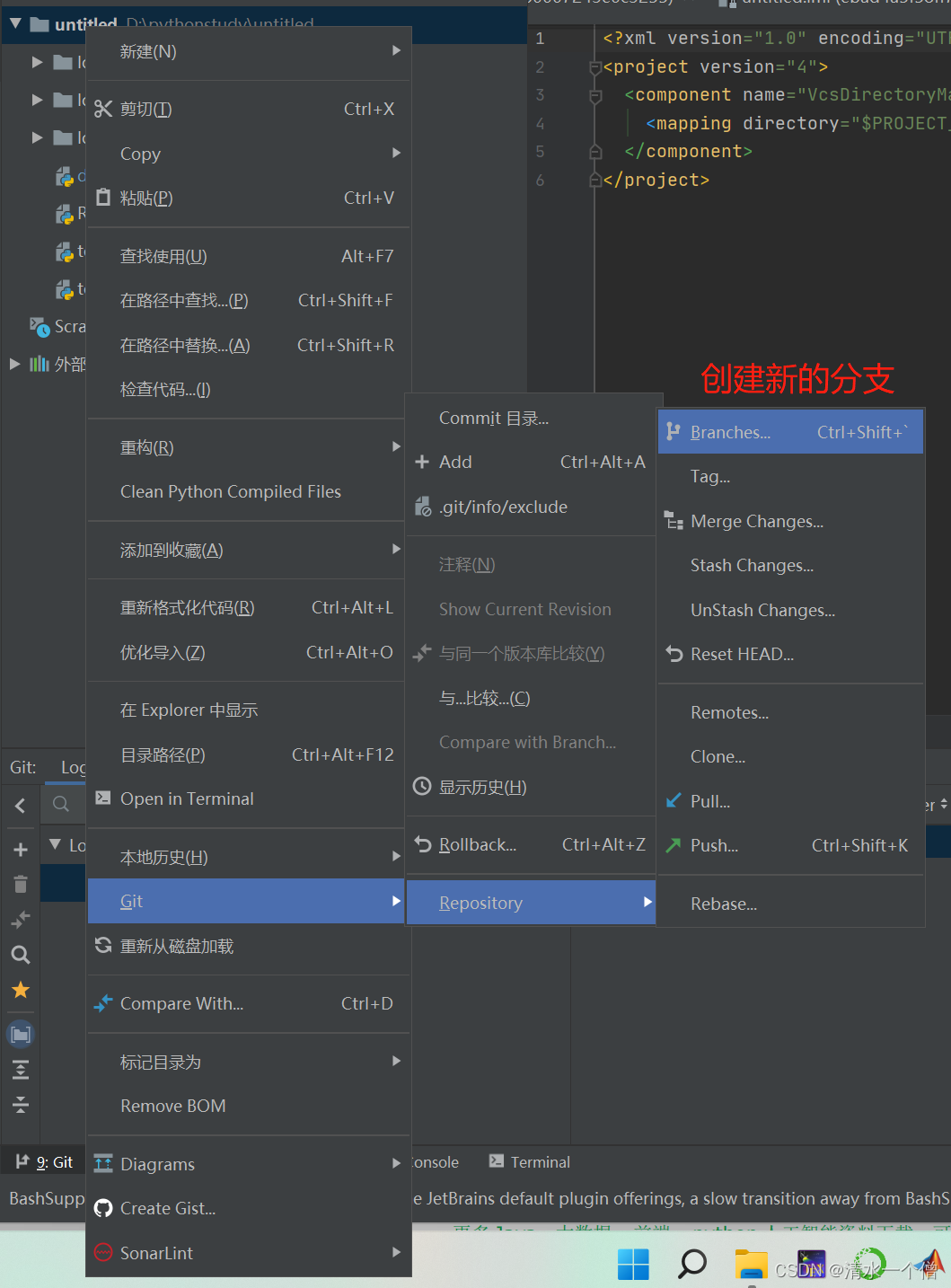Launch File Explorer from the taskbar

pyautogui.click(x=752, y=1263)
